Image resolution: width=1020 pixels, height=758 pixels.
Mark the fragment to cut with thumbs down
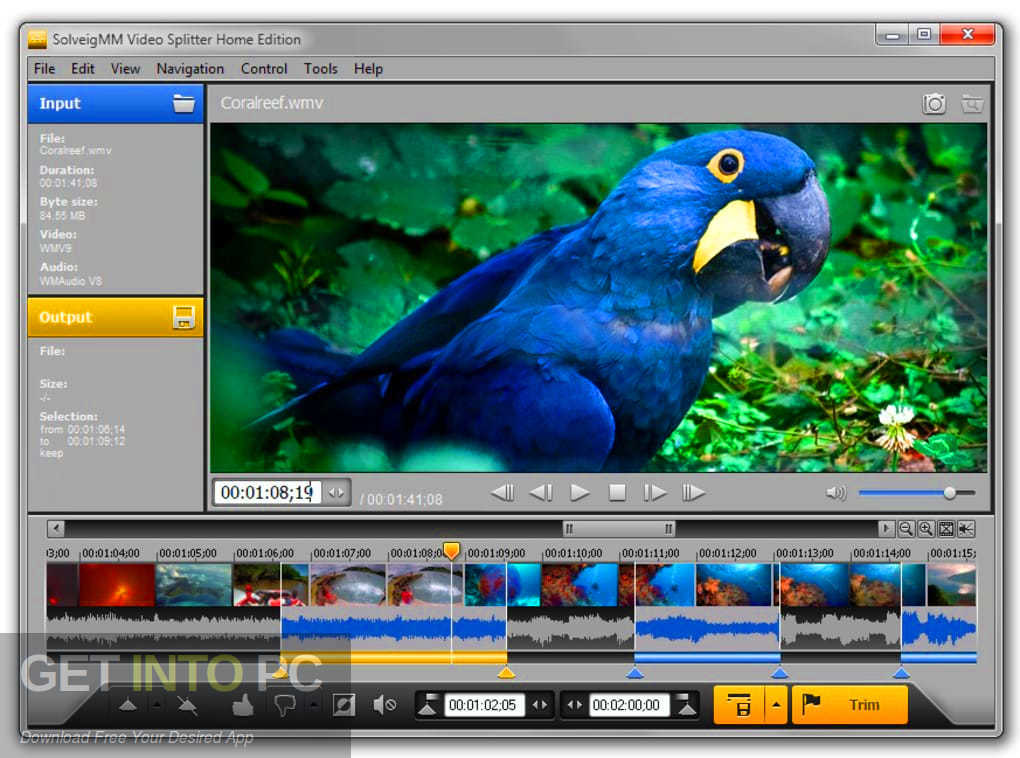(285, 705)
